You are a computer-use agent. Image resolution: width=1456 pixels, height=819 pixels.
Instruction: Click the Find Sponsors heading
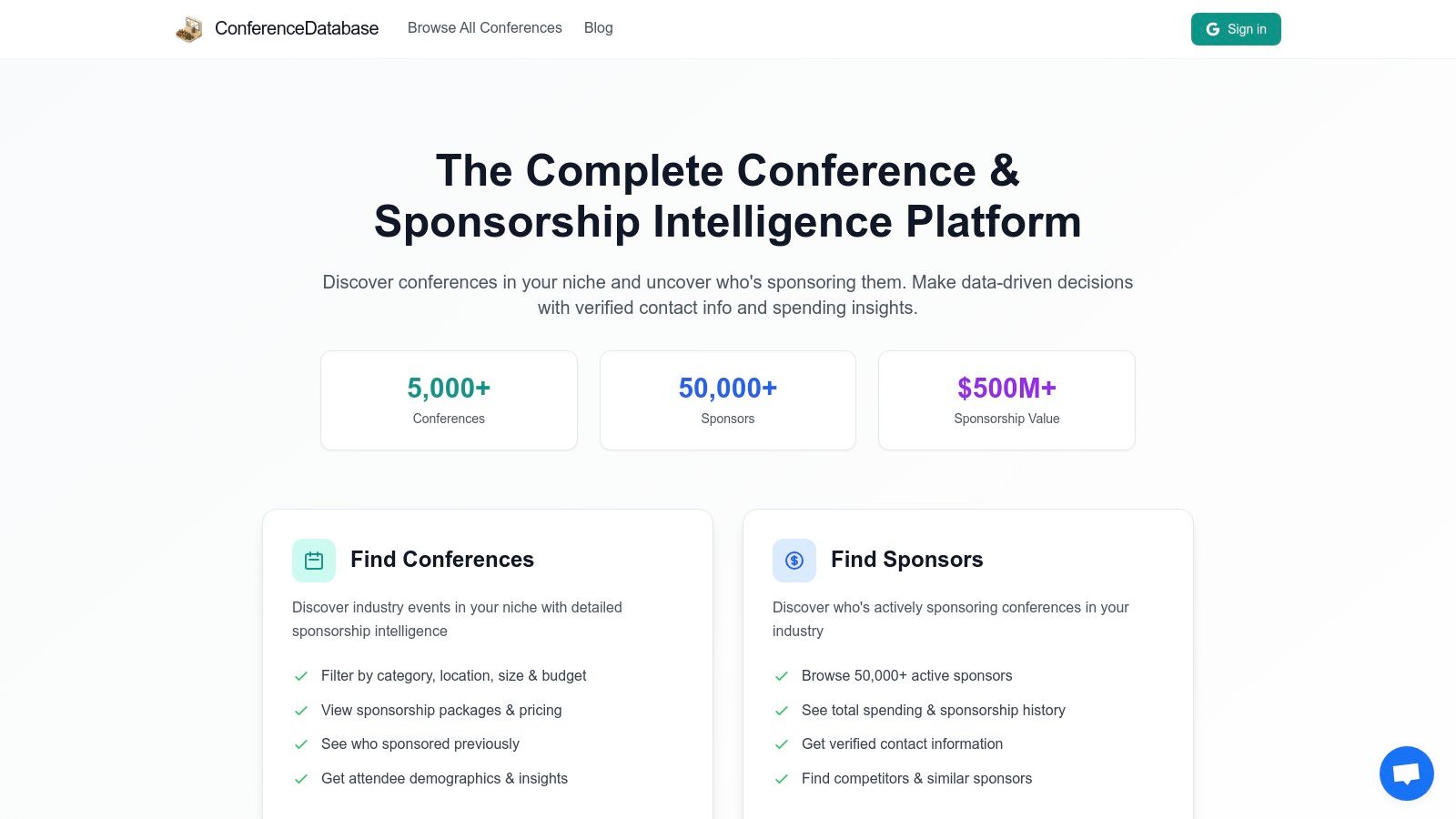906,560
